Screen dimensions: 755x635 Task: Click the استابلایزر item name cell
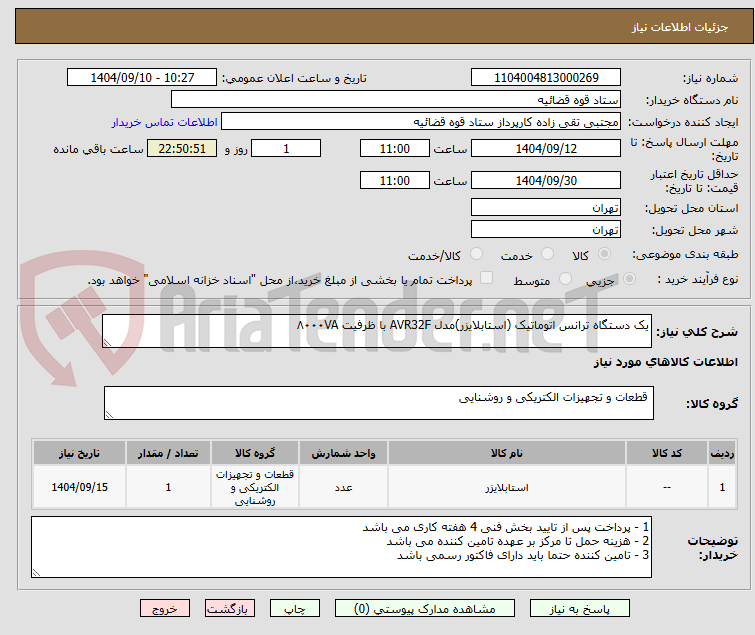point(507,487)
